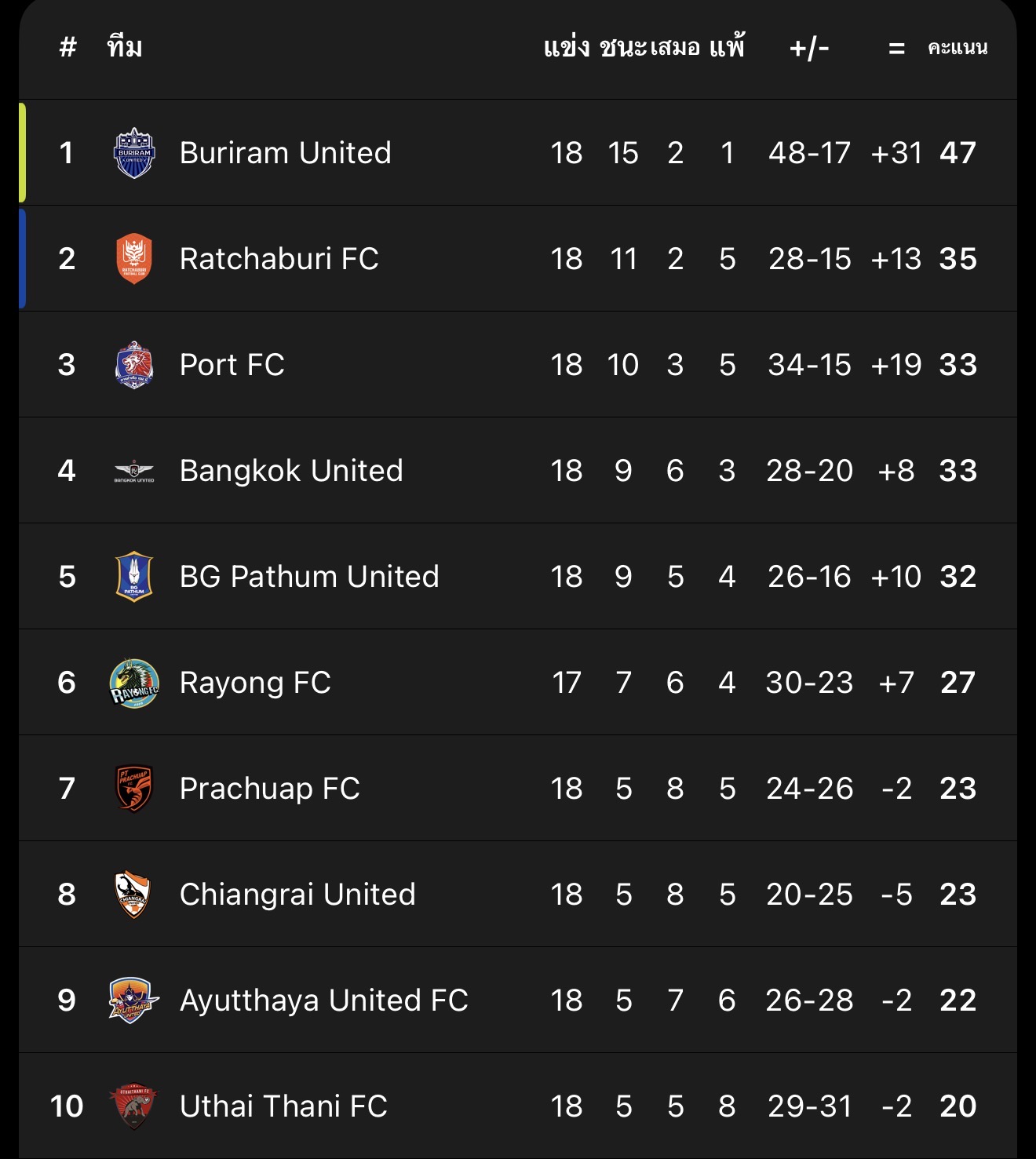The width and height of the screenshot is (1036, 1159).
Task: Open the Bangkok United team link
Action: click(291, 471)
